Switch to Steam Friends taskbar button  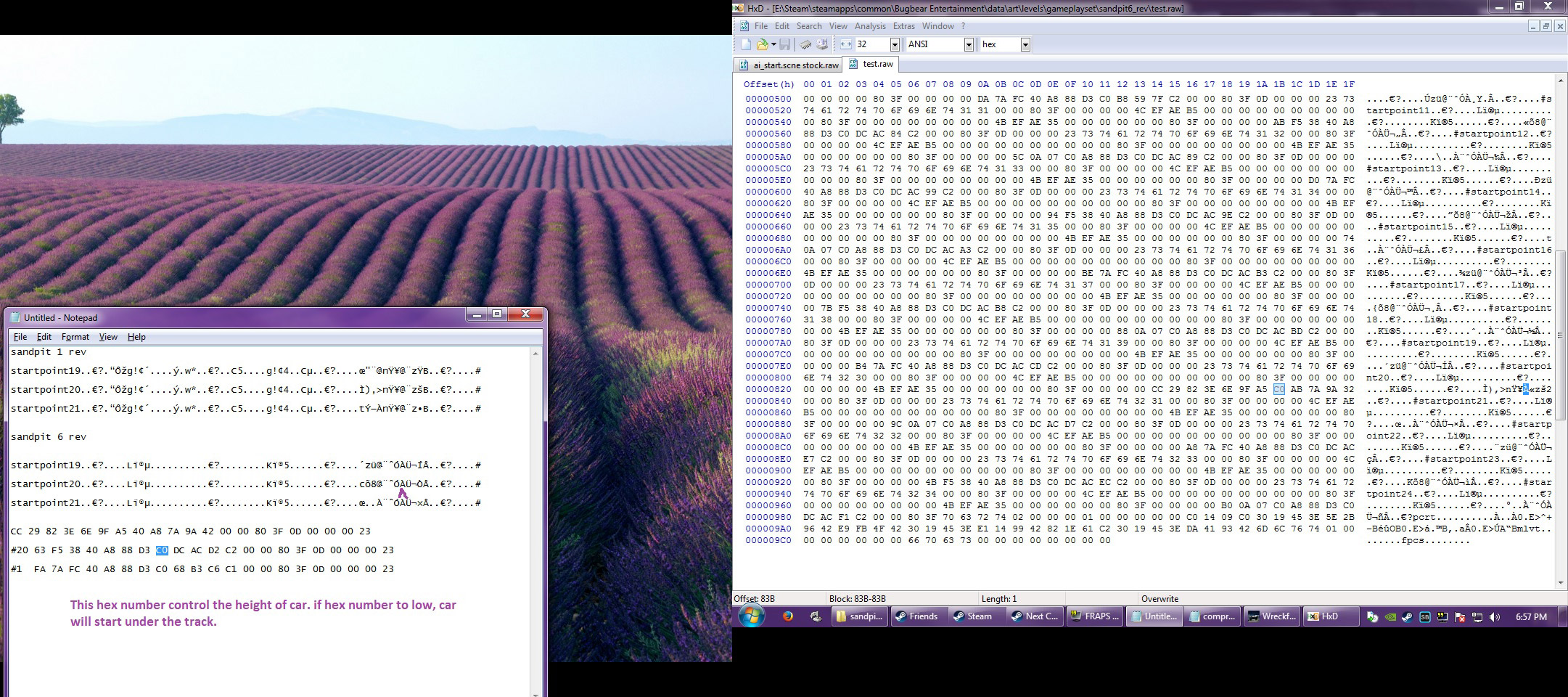918,616
